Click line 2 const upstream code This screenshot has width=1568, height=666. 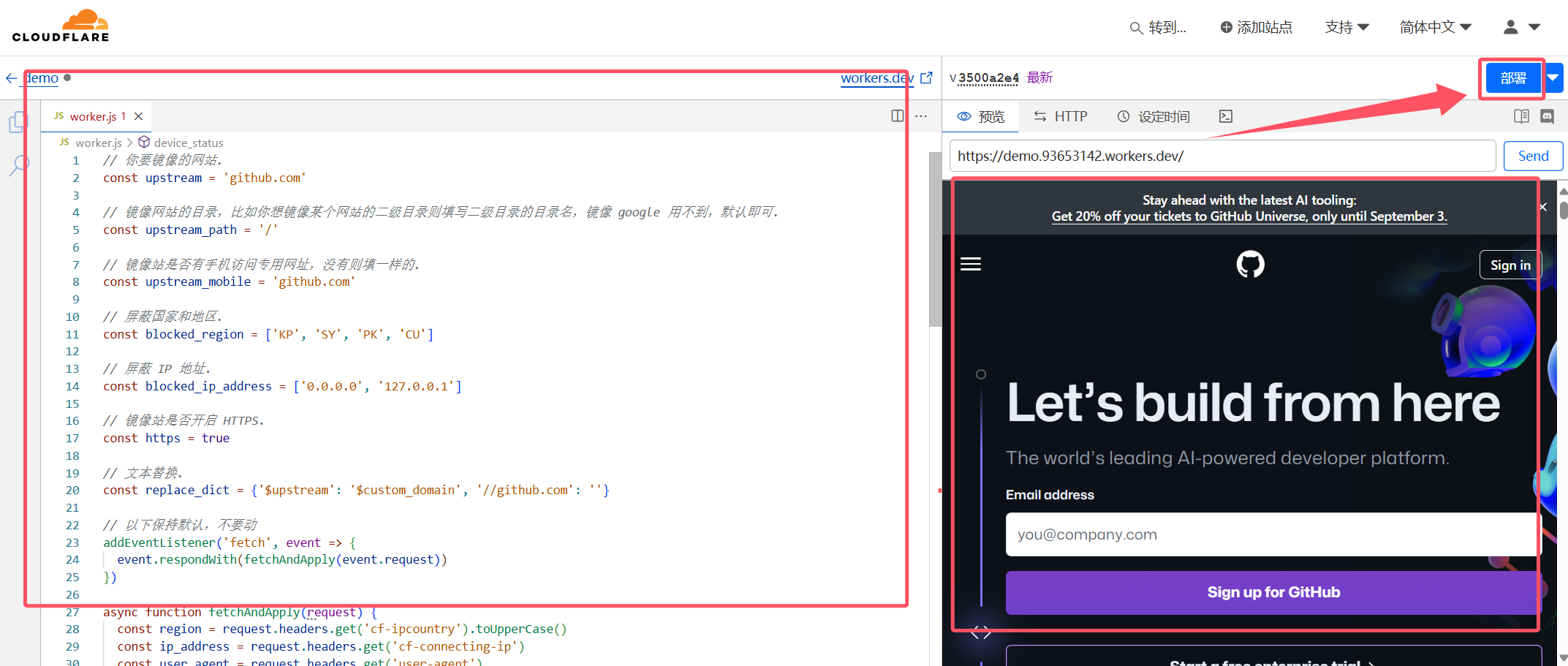[x=205, y=178]
